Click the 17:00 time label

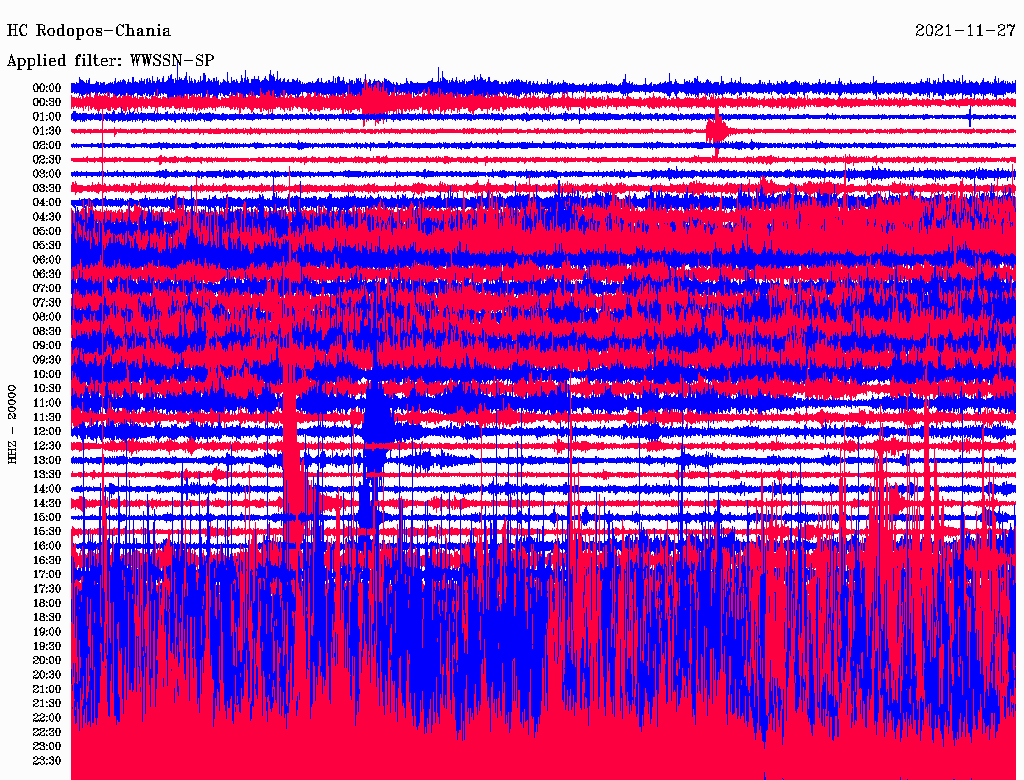pyautogui.click(x=47, y=575)
